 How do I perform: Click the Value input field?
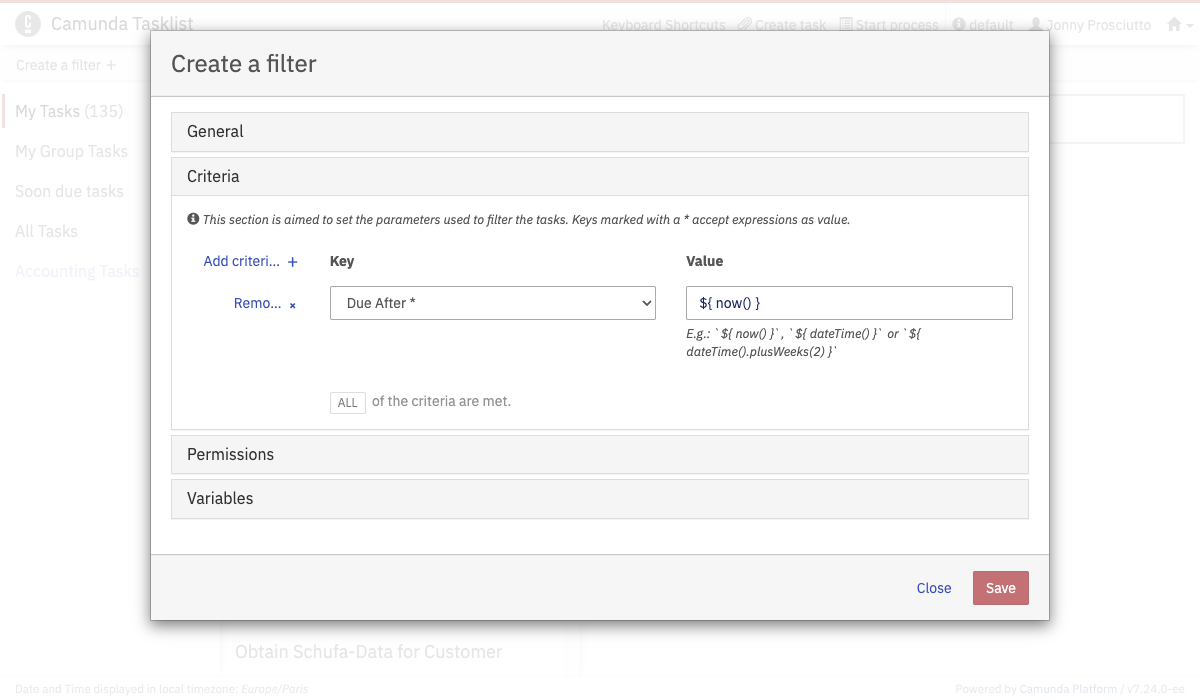click(849, 303)
